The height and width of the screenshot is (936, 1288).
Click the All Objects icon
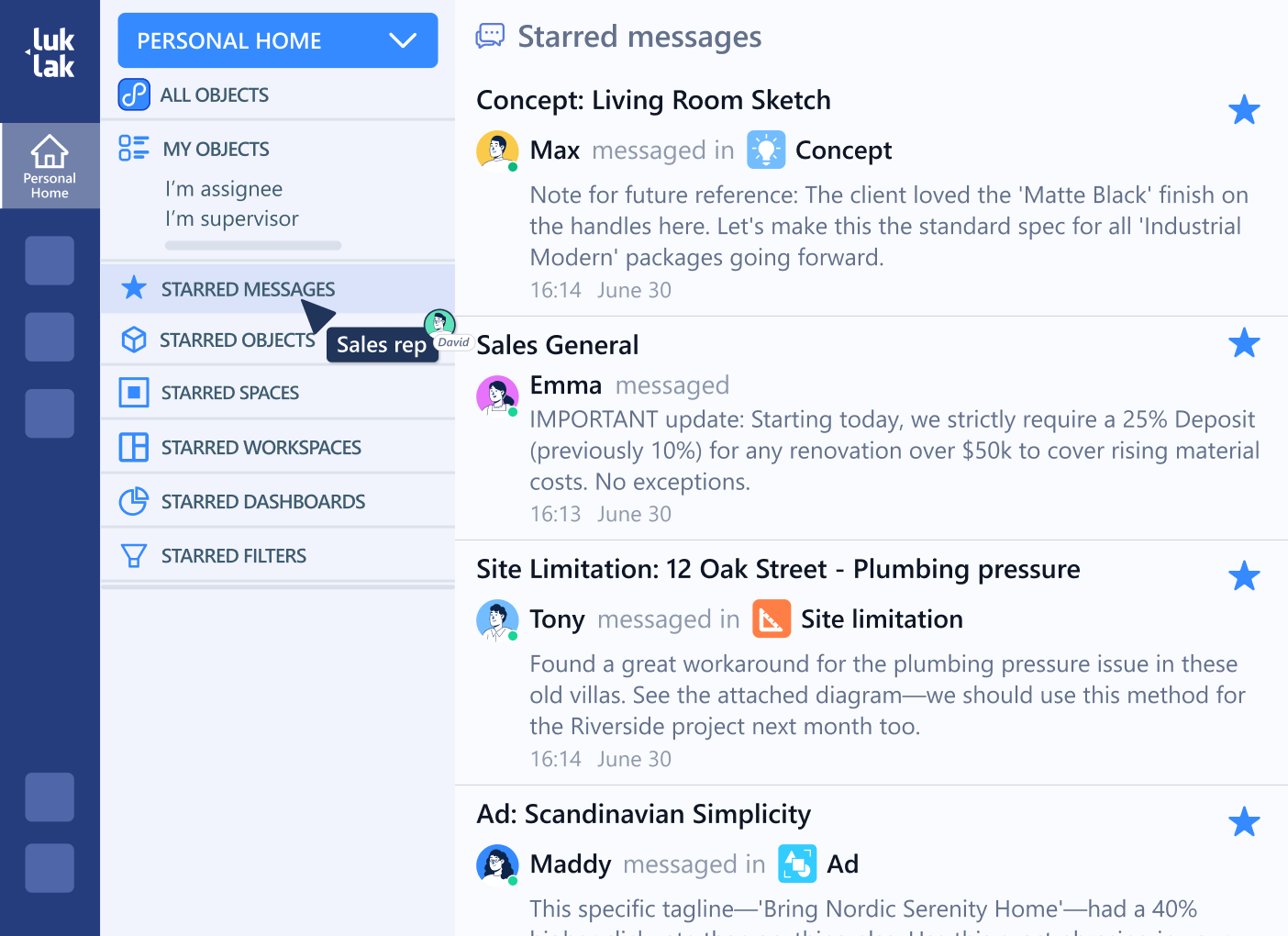coord(134,95)
